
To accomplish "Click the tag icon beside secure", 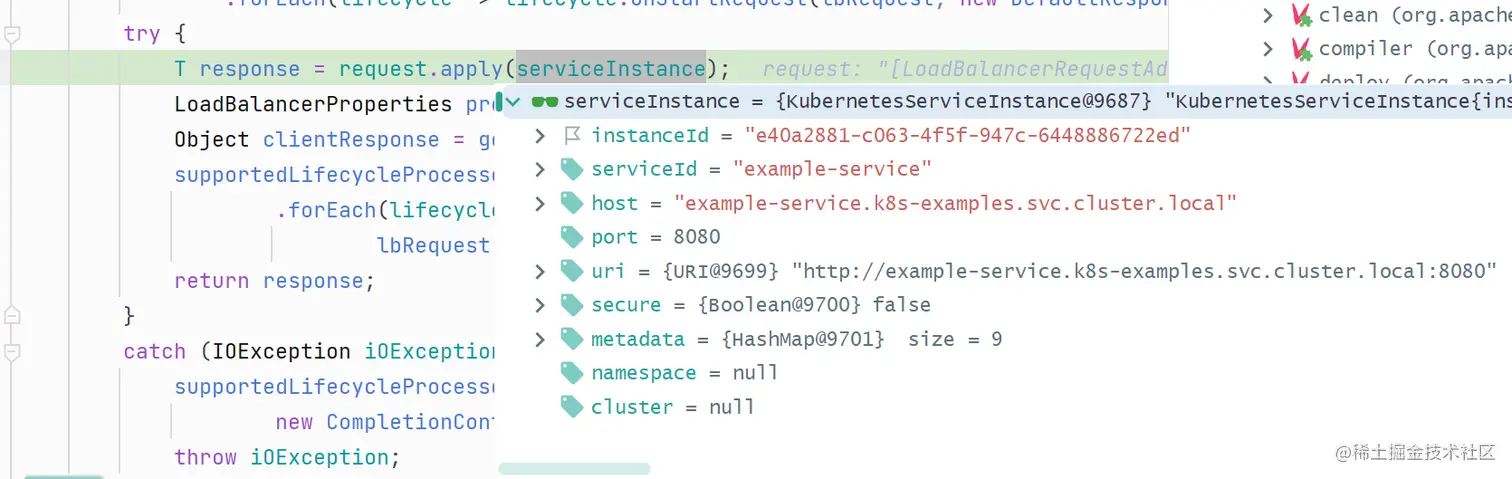I will pyautogui.click(x=572, y=305).
